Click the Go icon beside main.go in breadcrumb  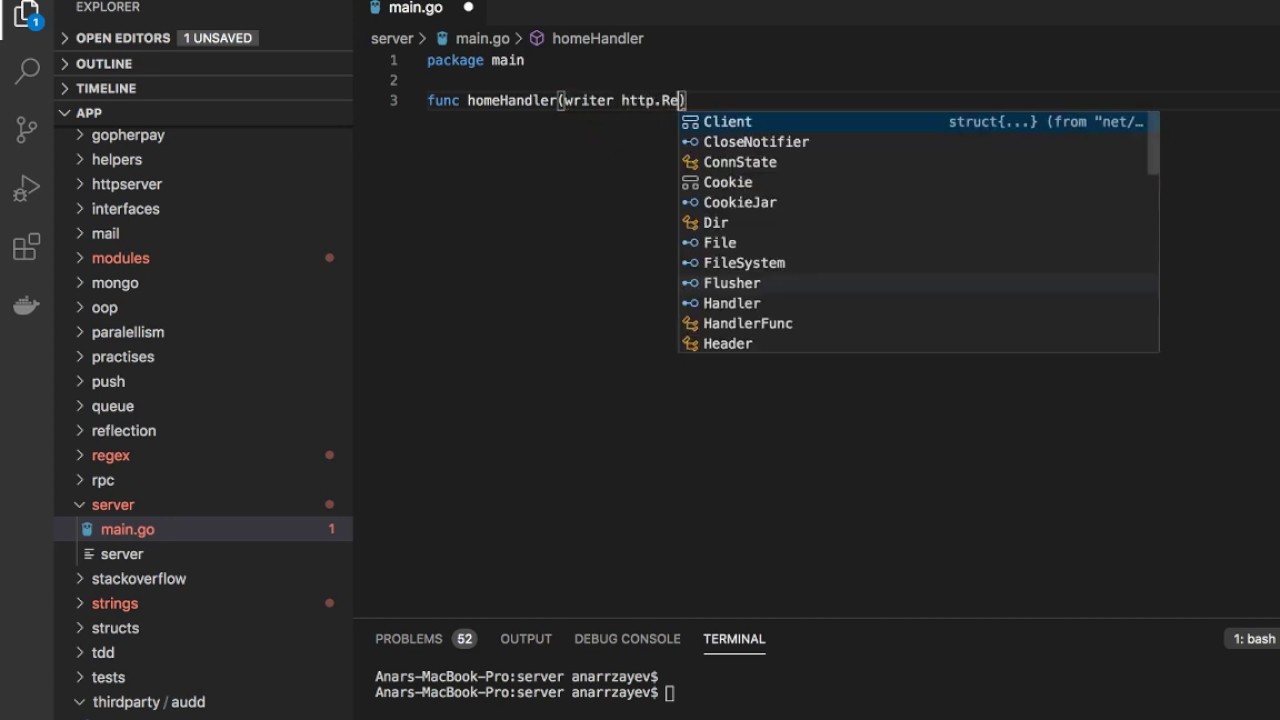pos(442,38)
